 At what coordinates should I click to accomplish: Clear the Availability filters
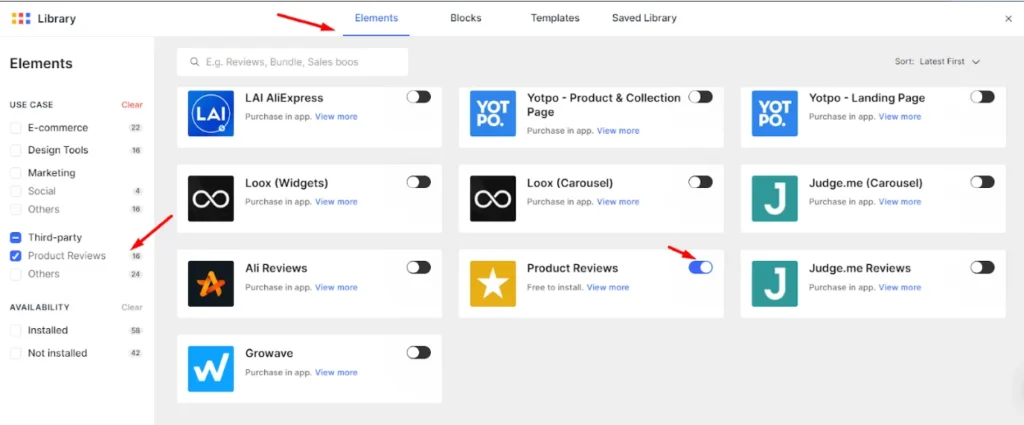[132, 307]
